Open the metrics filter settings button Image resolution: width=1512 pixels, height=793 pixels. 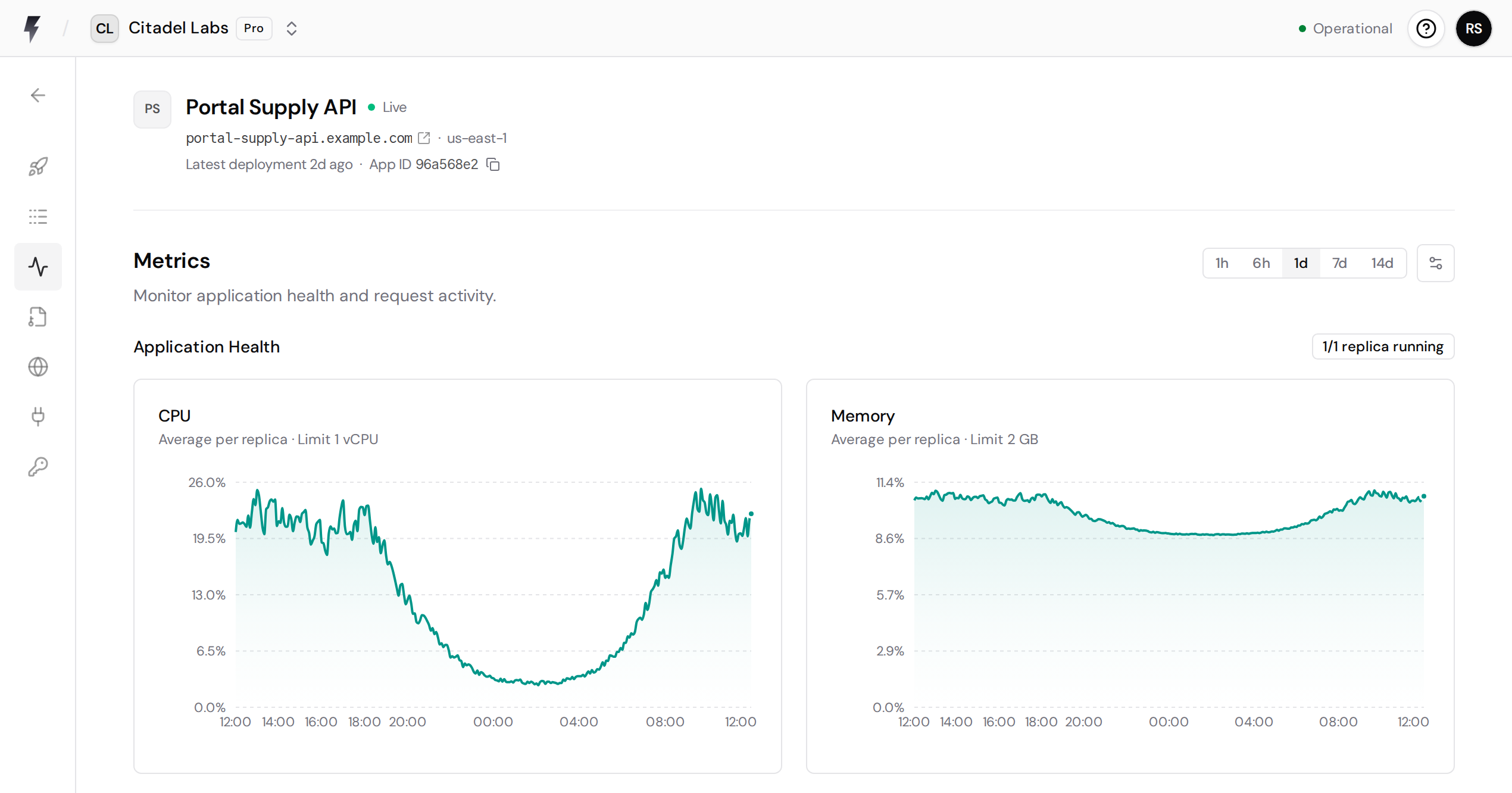(x=1435, y=263)
